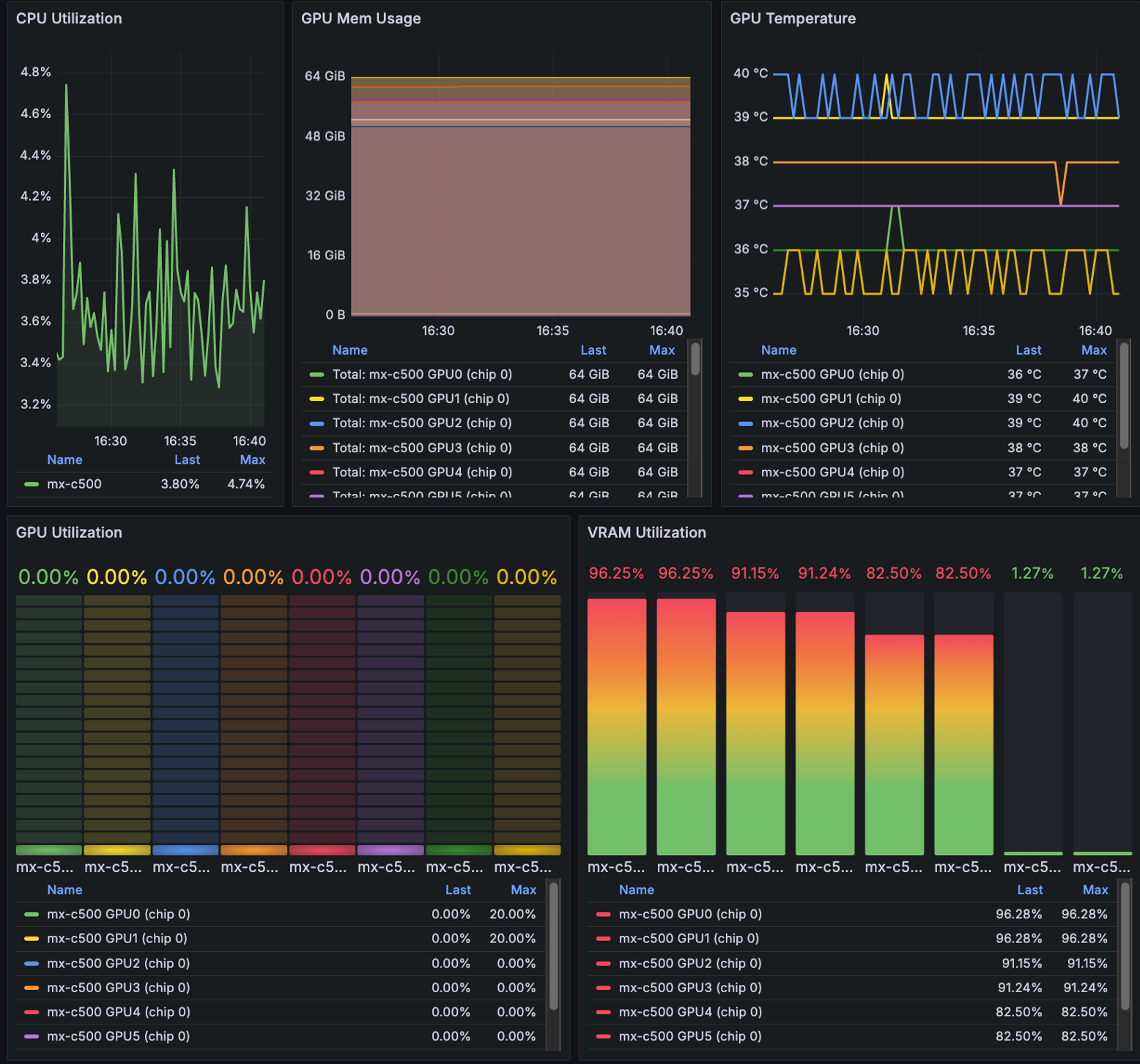1140x1064 pixels.
Task: Sort GPU Temperature legend by Max column
Action: pyautogui.click(x=1093, y=350)
